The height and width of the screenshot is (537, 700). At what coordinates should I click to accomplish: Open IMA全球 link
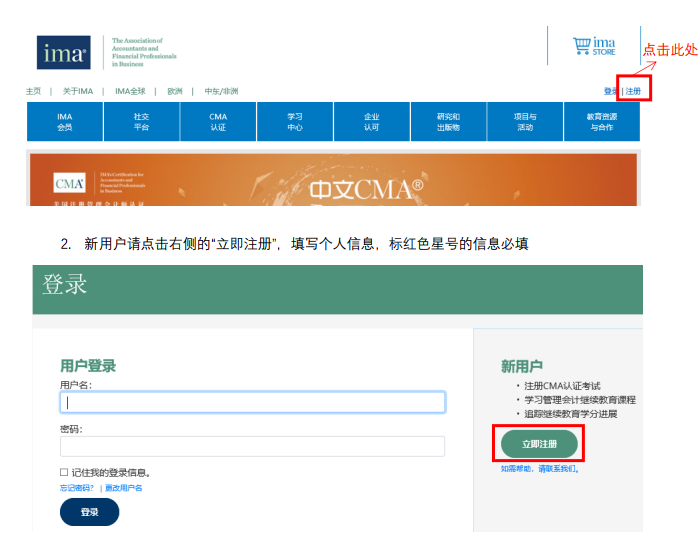coord(130,91)
